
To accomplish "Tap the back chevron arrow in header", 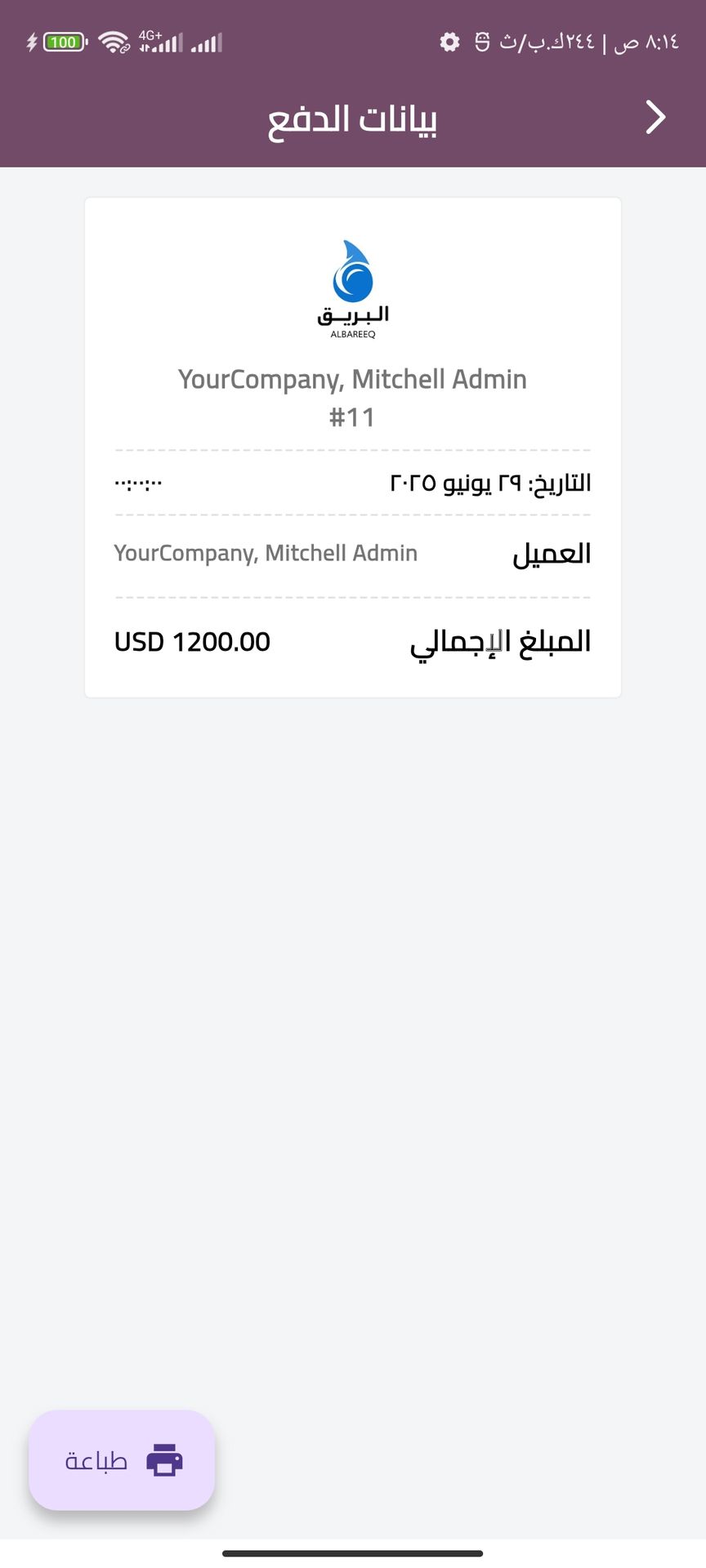I will 655,118.
